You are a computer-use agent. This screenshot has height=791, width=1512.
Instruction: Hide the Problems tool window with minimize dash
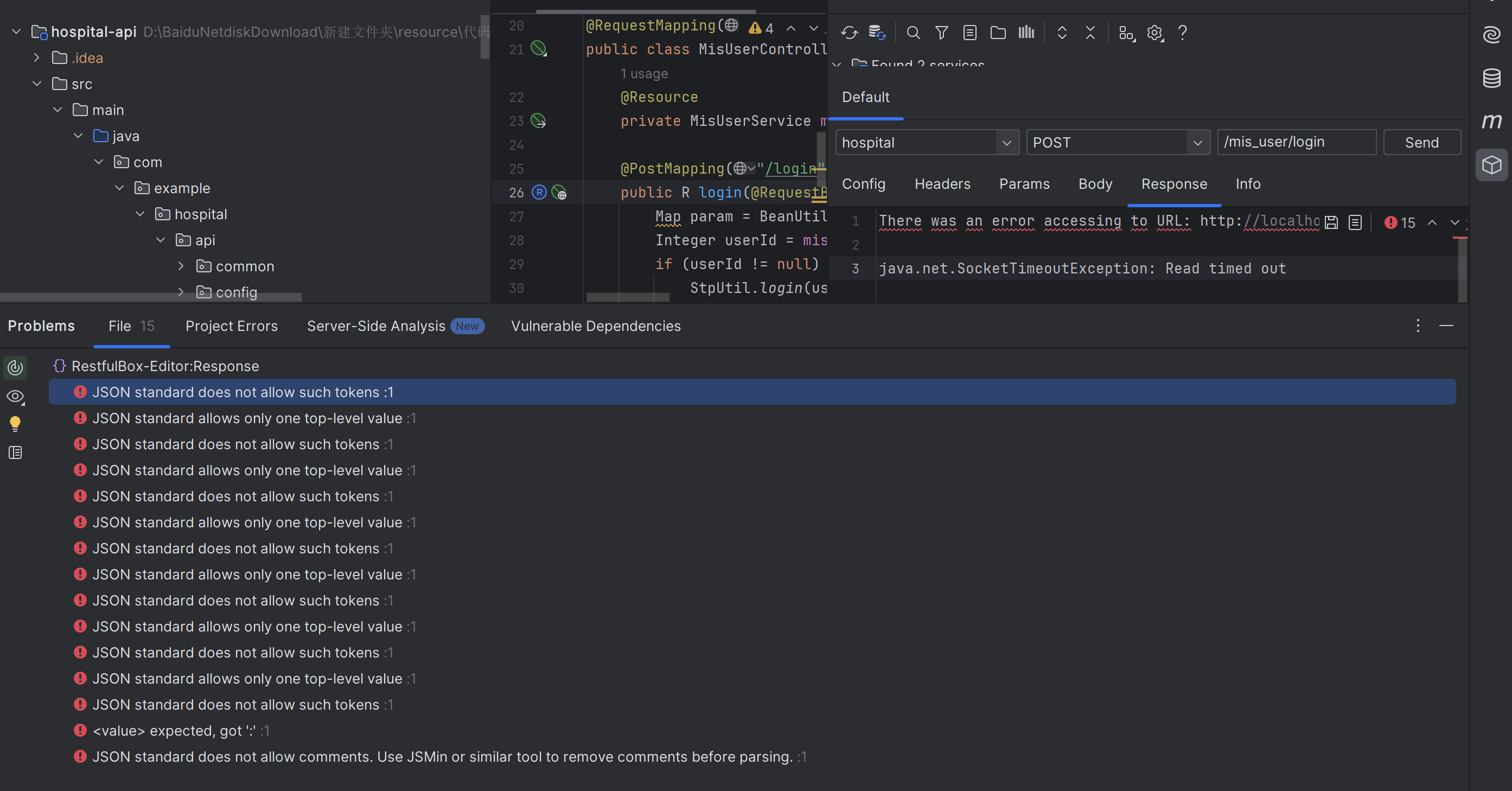(1446, 326)
